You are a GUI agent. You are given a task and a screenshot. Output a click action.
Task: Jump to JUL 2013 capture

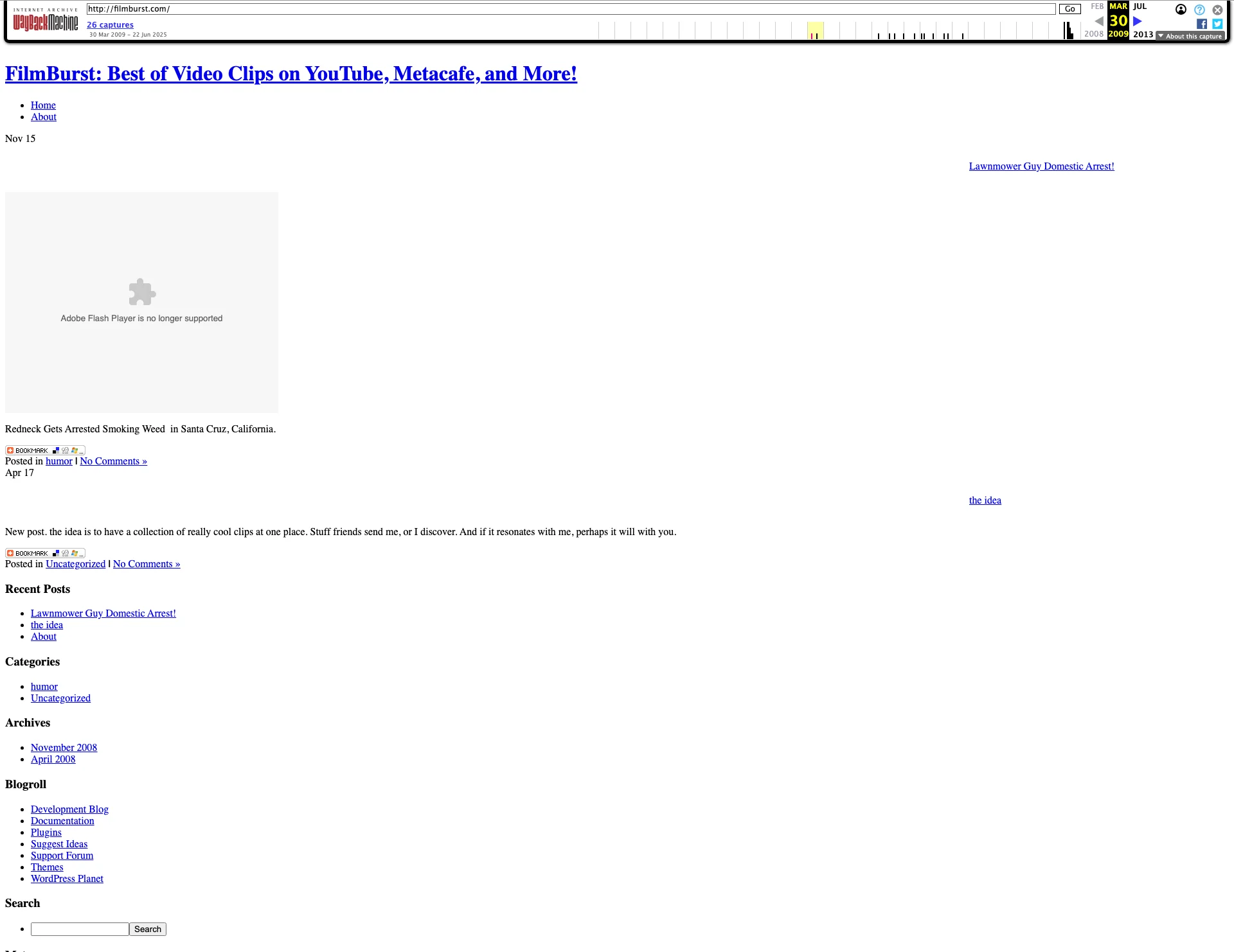point(1140,6)
